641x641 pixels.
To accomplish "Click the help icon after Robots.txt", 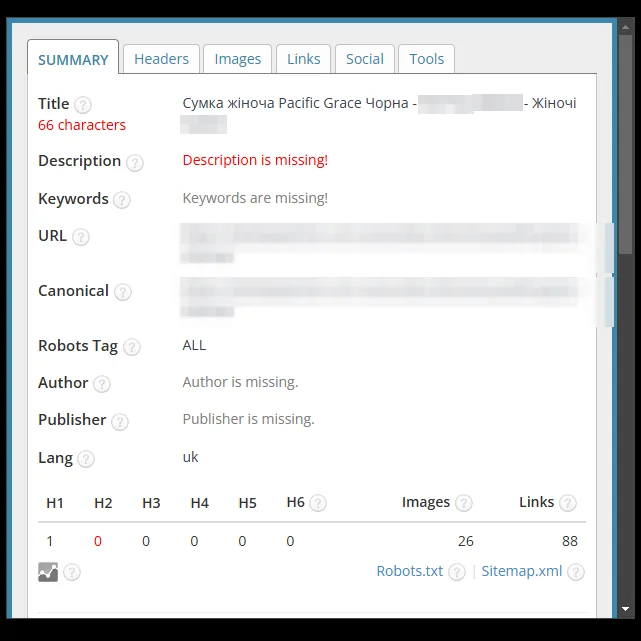I will pyautogui.click(x=457, y=572).
